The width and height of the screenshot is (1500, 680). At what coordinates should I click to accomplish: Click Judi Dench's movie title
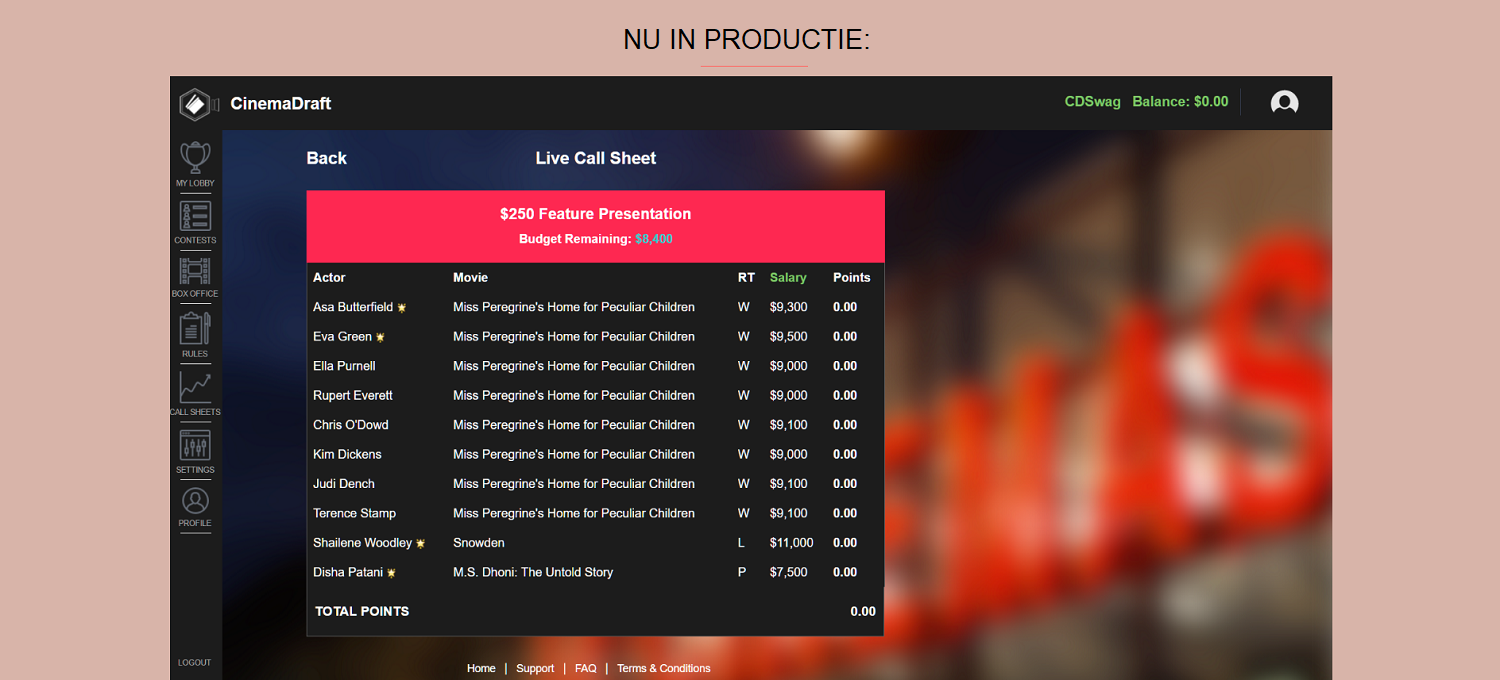coord(574,484)
